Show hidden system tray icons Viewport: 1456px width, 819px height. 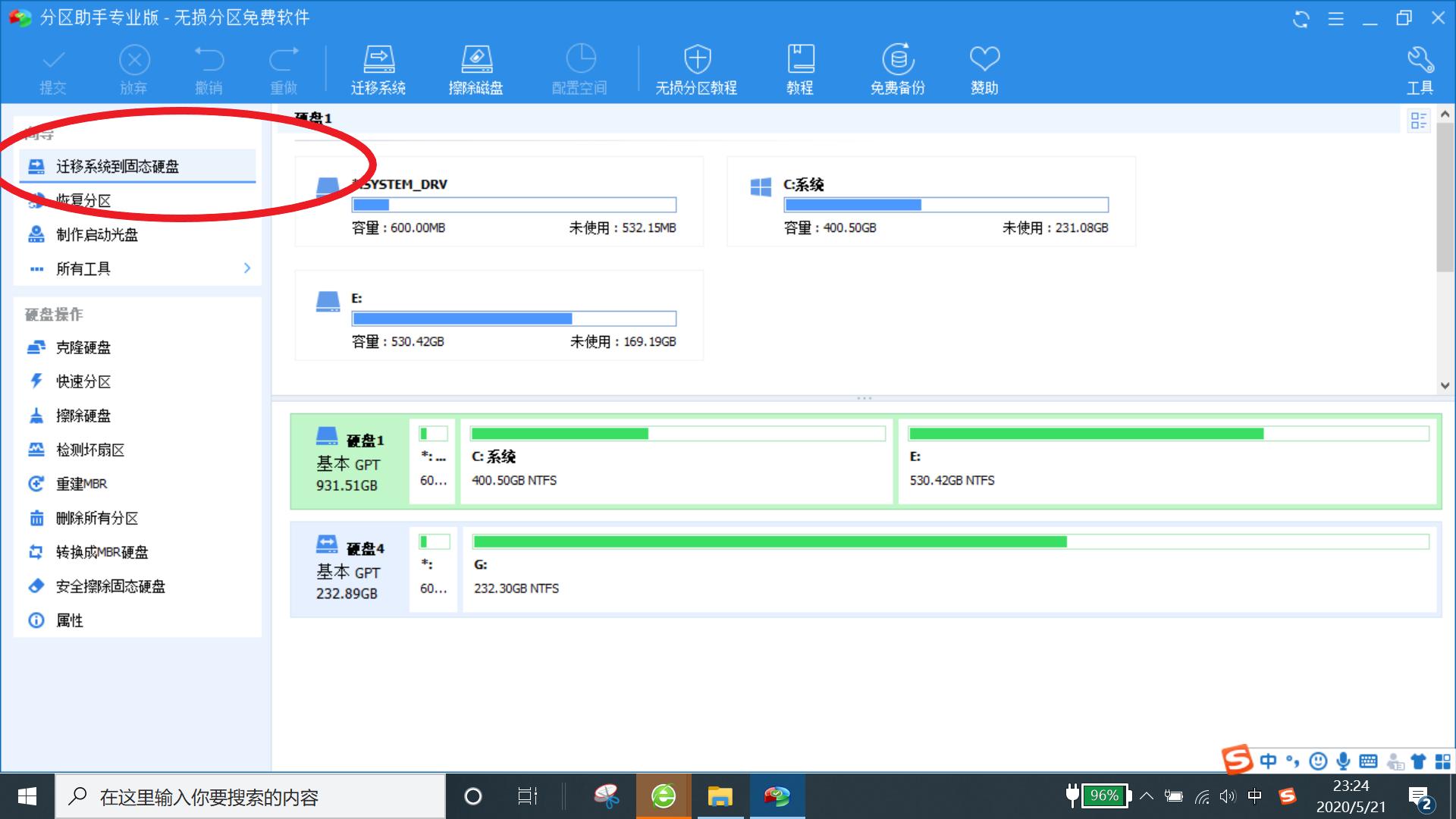point(1147,796)
